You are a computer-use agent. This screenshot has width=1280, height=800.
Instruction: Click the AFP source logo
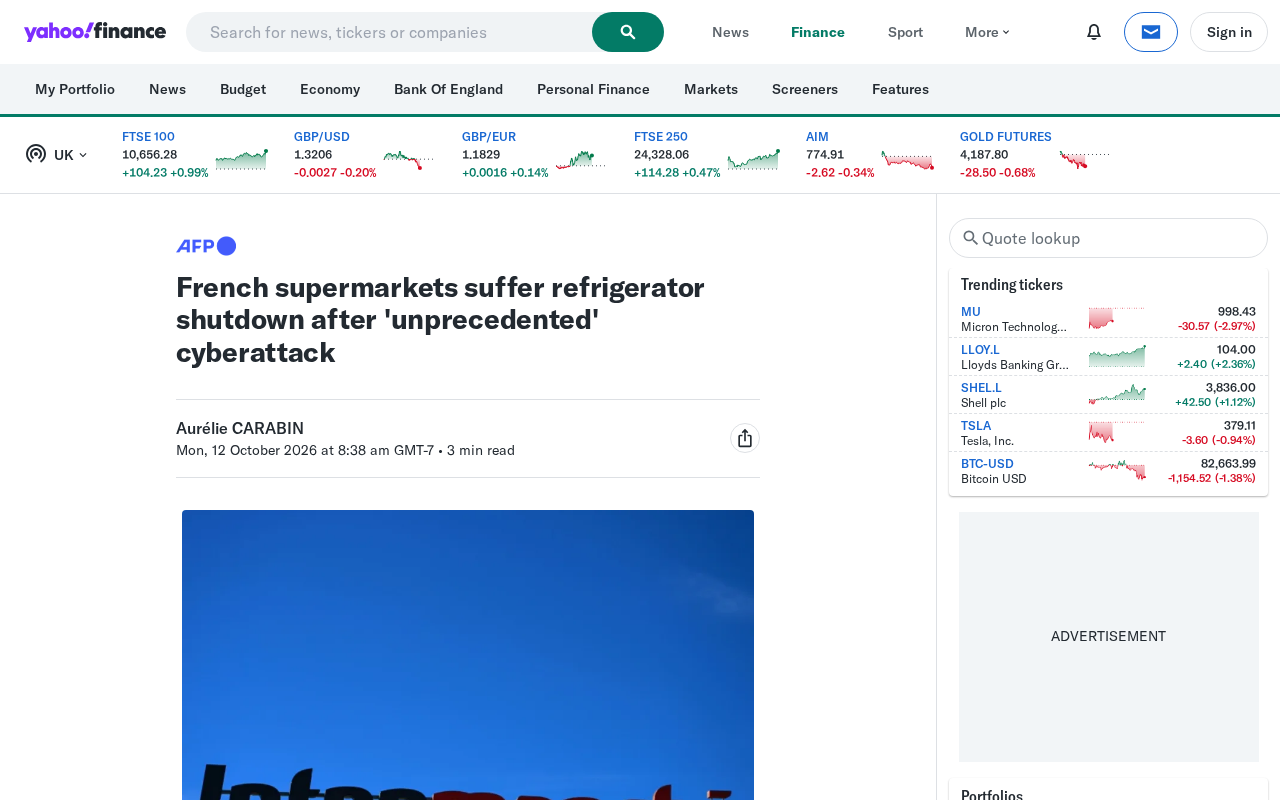[x=206, y=246]
